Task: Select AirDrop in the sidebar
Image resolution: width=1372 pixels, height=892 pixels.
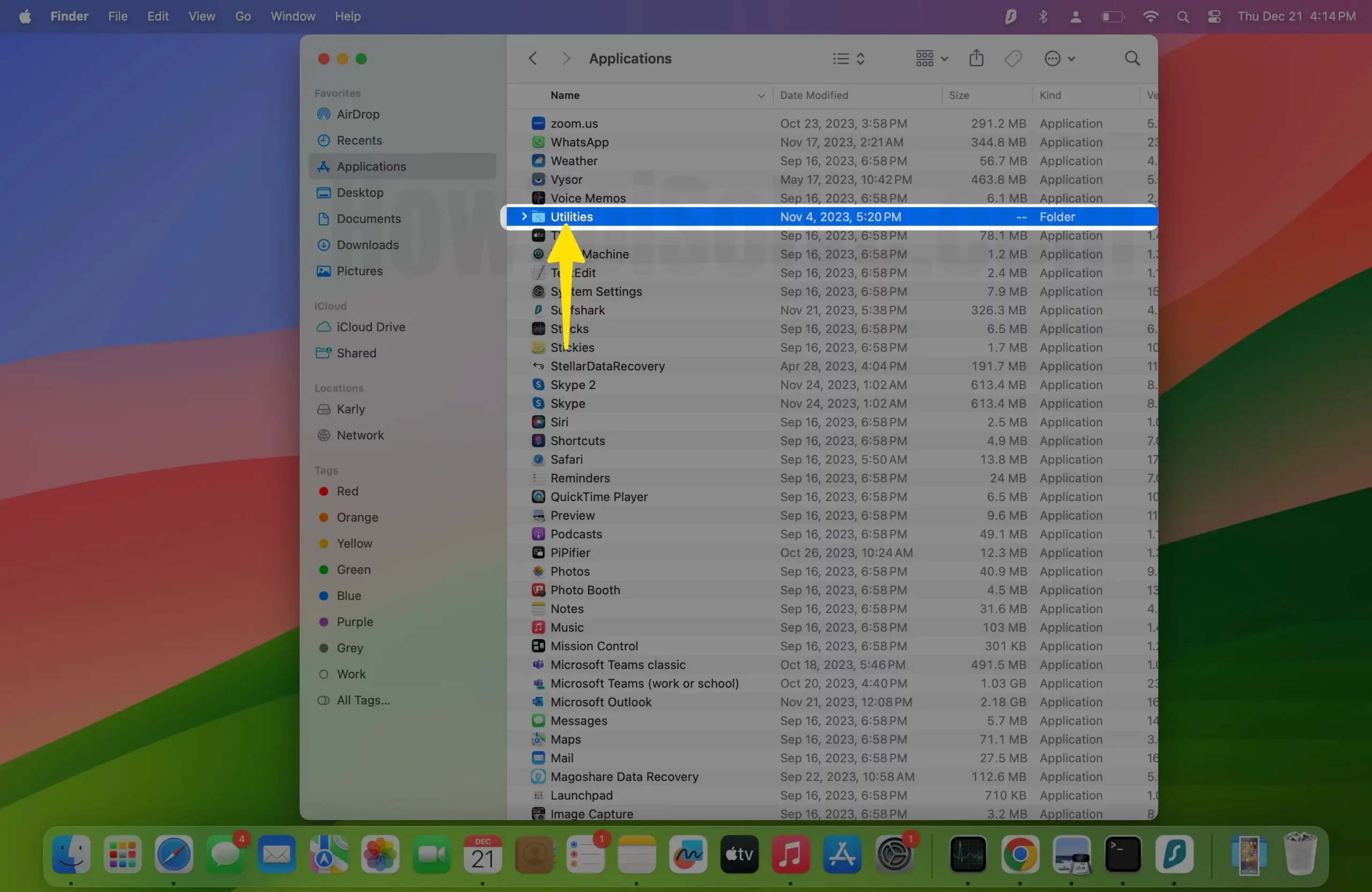Action: (402, 114)
